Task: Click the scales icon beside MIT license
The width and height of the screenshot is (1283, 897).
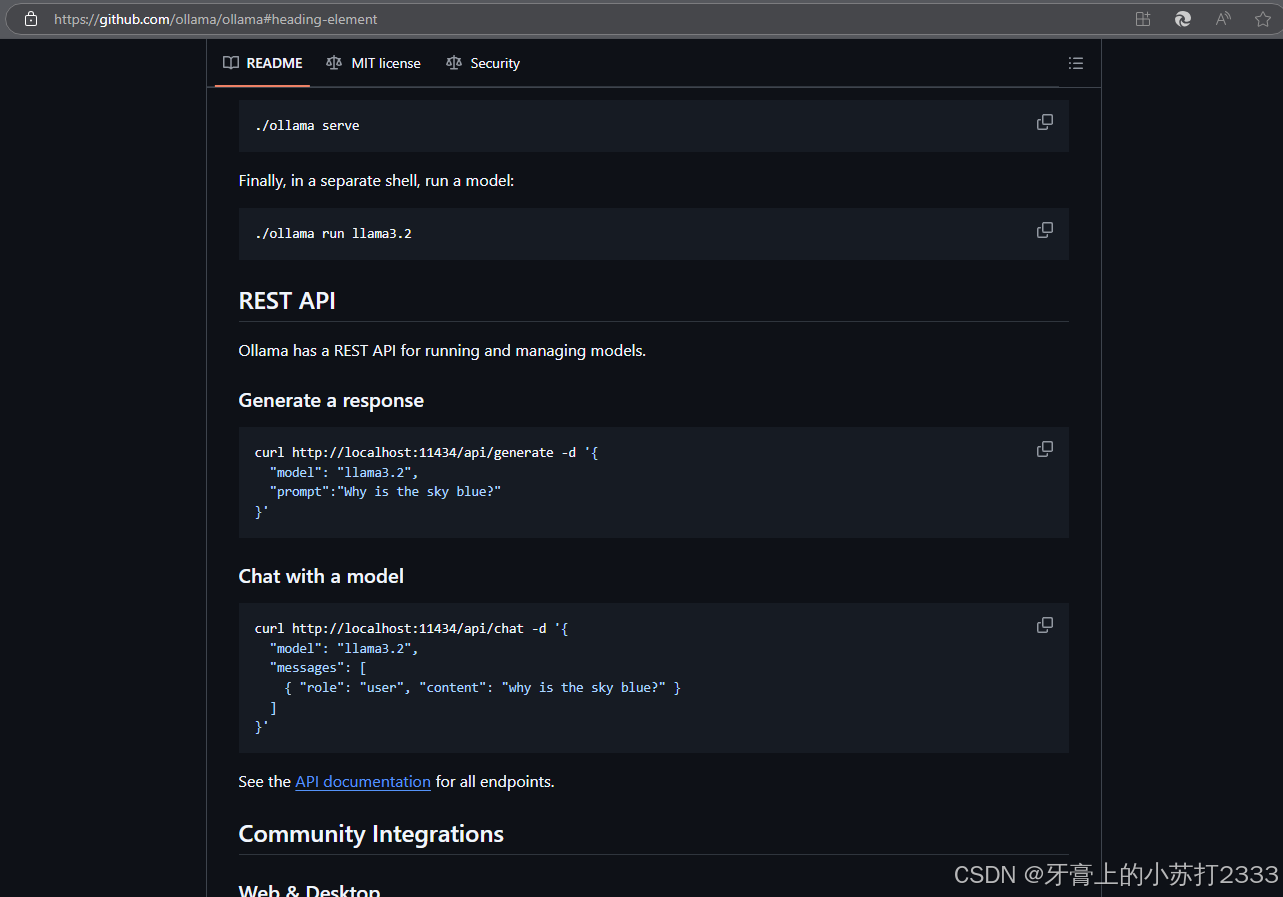Action: (x=334, y=63)
